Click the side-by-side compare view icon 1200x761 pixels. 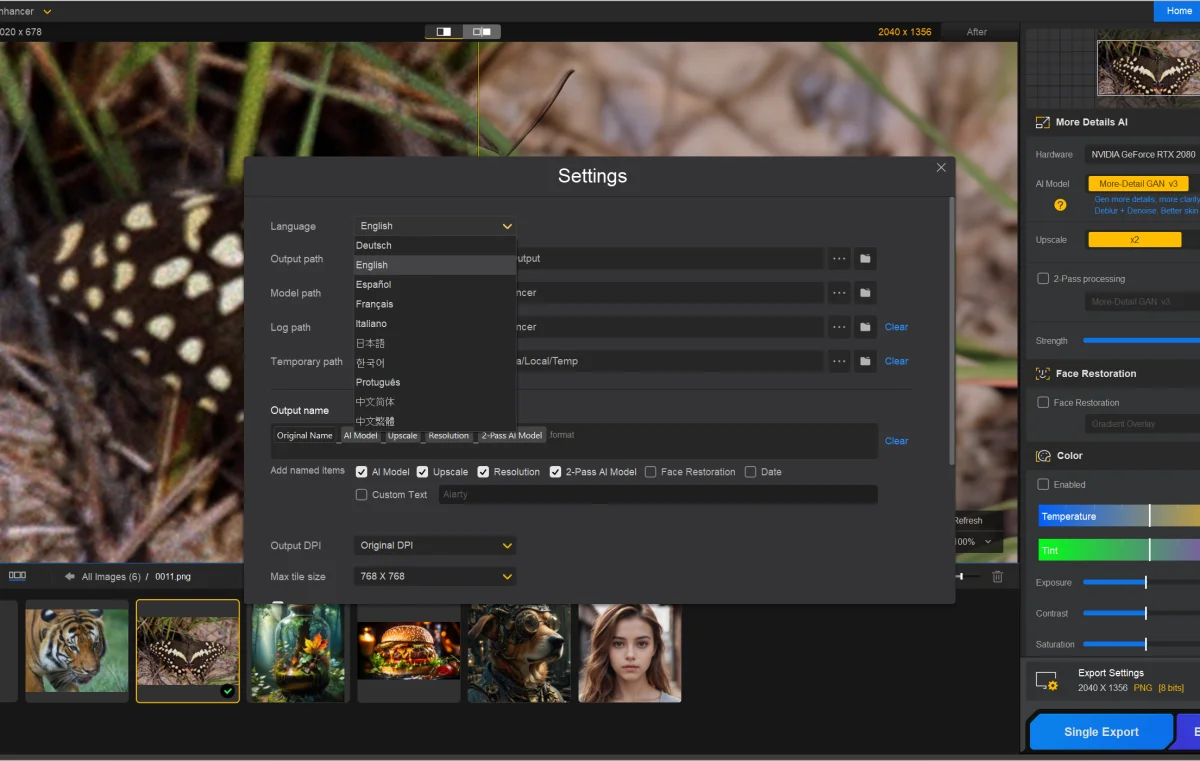coord(482,32)
